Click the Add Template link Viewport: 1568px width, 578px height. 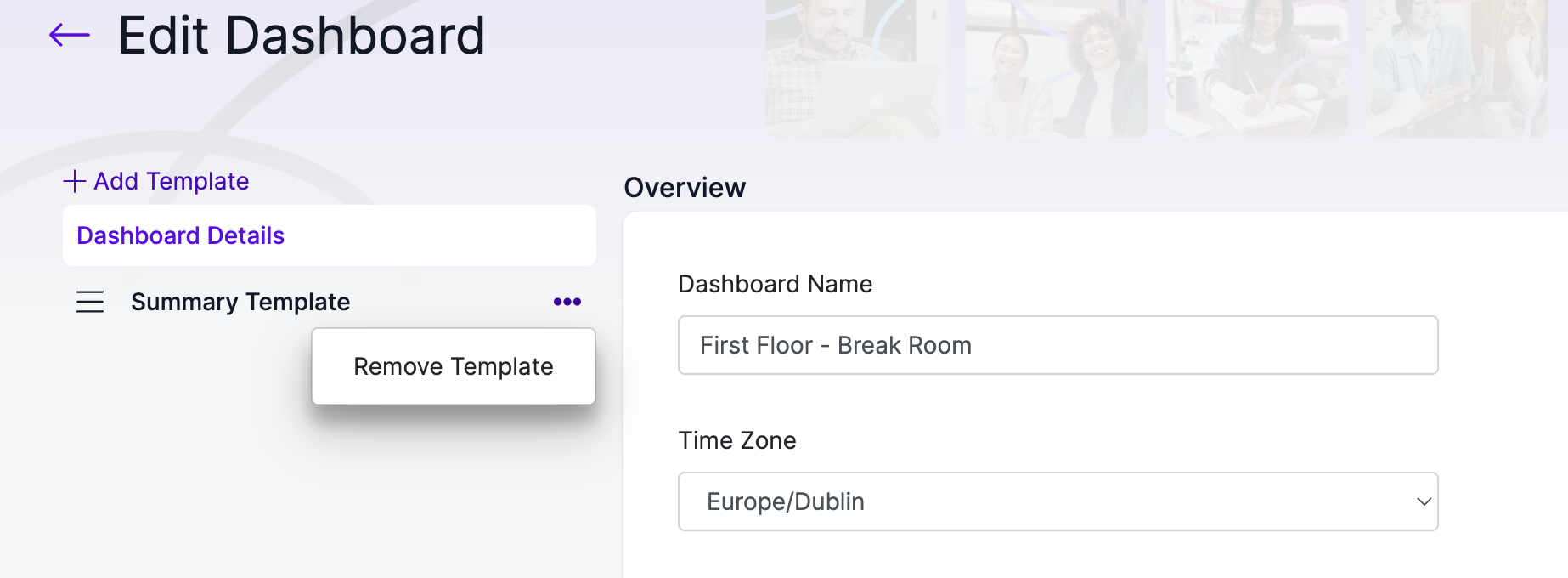pos(171,181)
